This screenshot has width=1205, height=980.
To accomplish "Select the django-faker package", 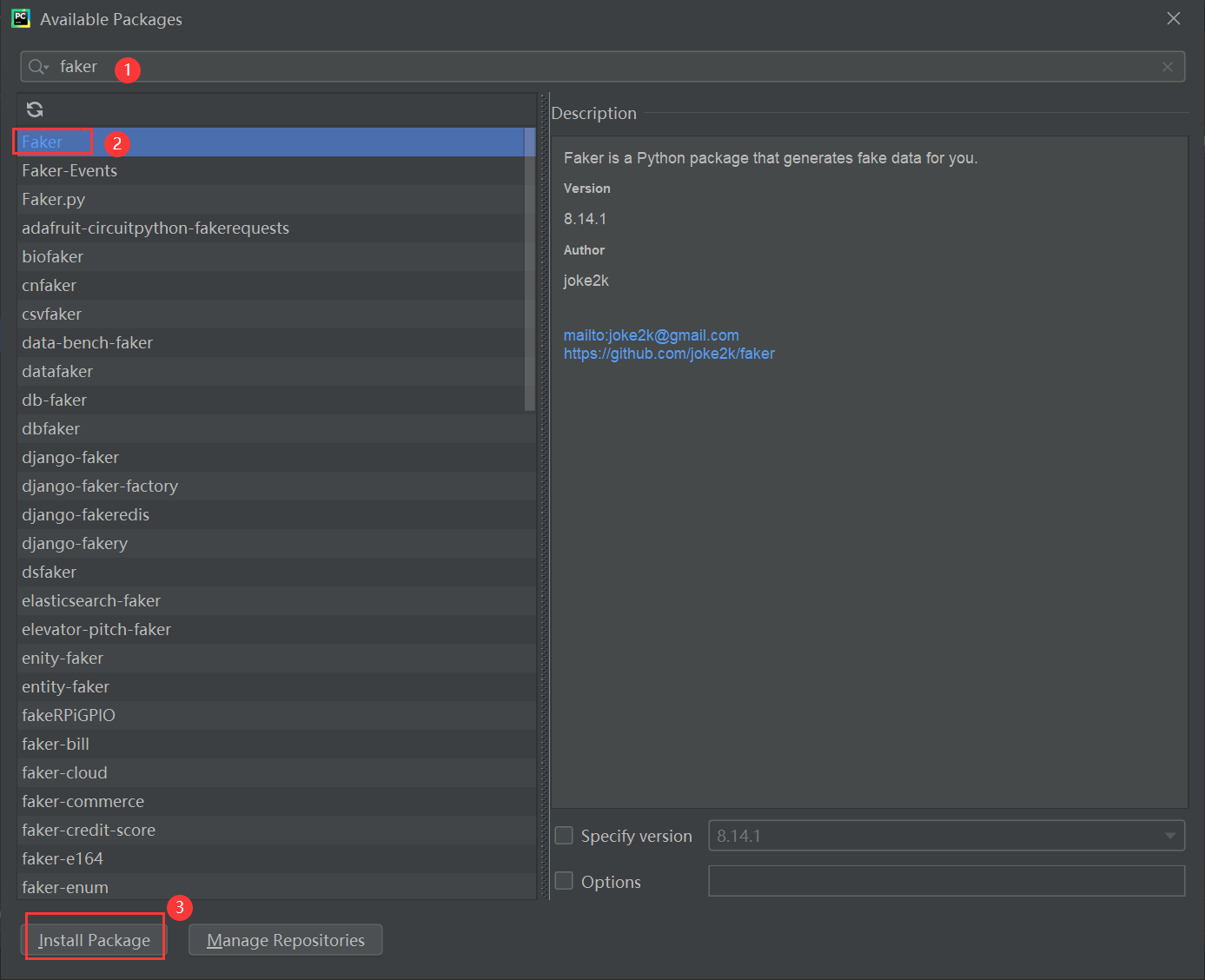I will (x=276, y=458).
